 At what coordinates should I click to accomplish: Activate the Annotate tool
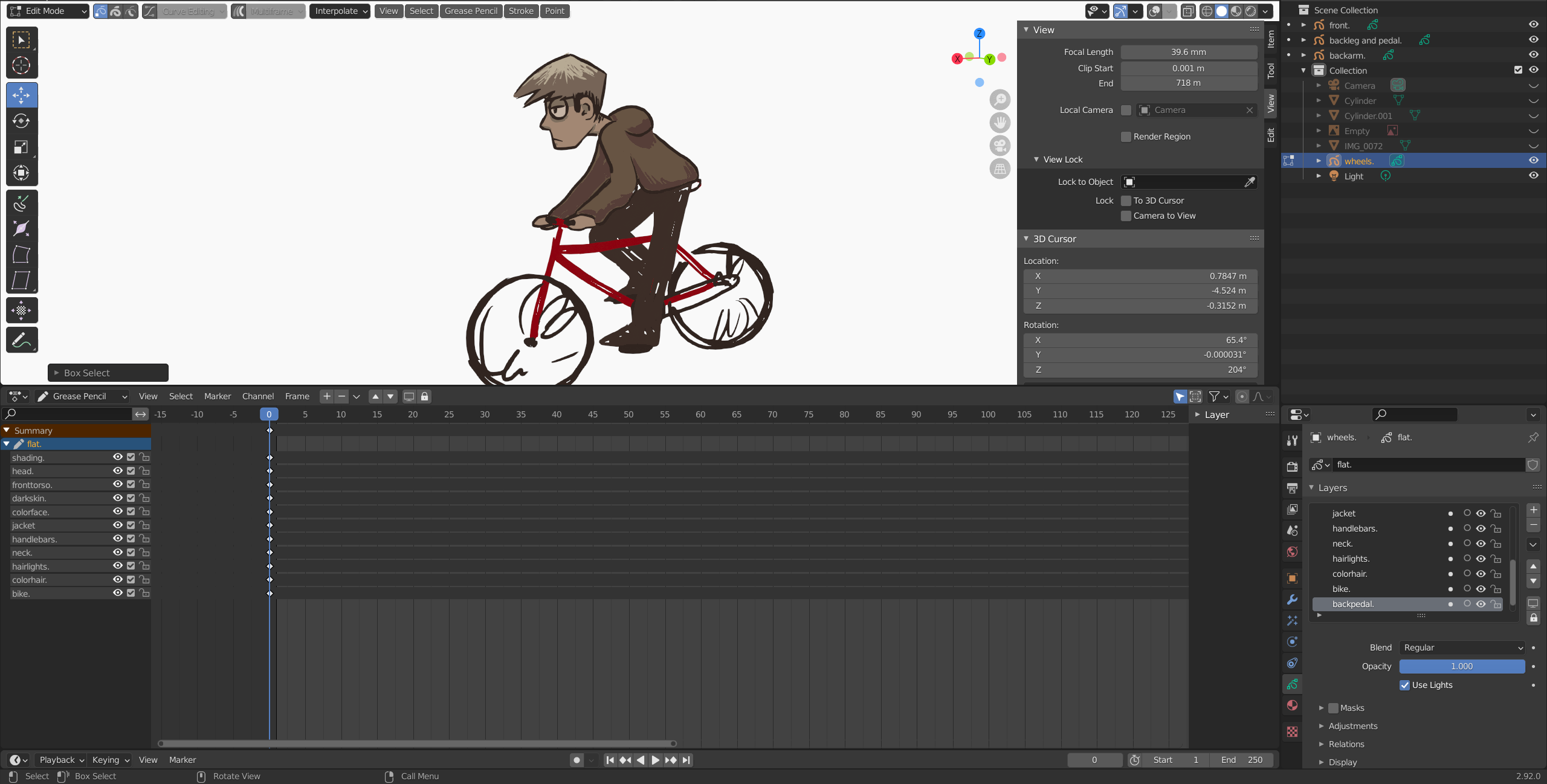22,339
